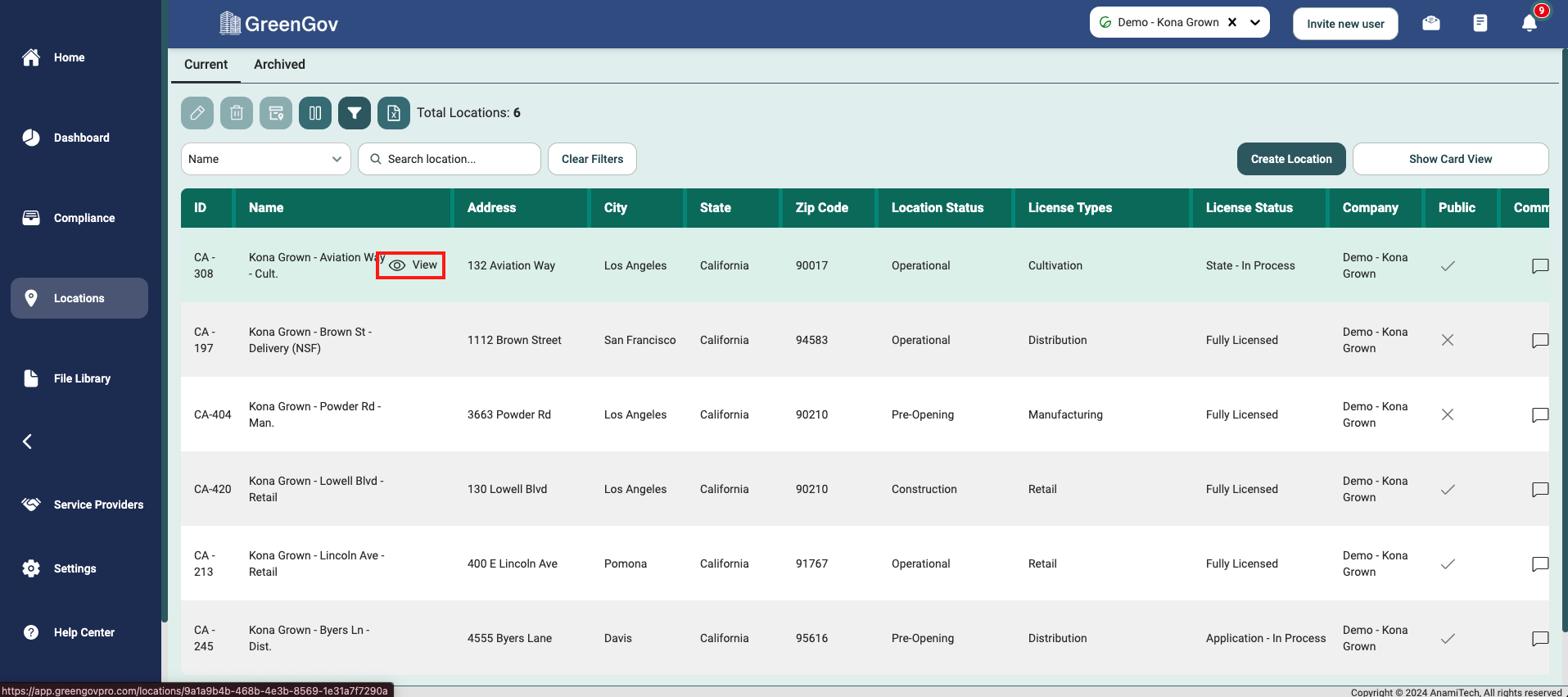Image resolution: width=1568 pixels, height=697 pixels.
Task: Click the trash delete icon
Action: pyautogui.click(x=237, y=113)
